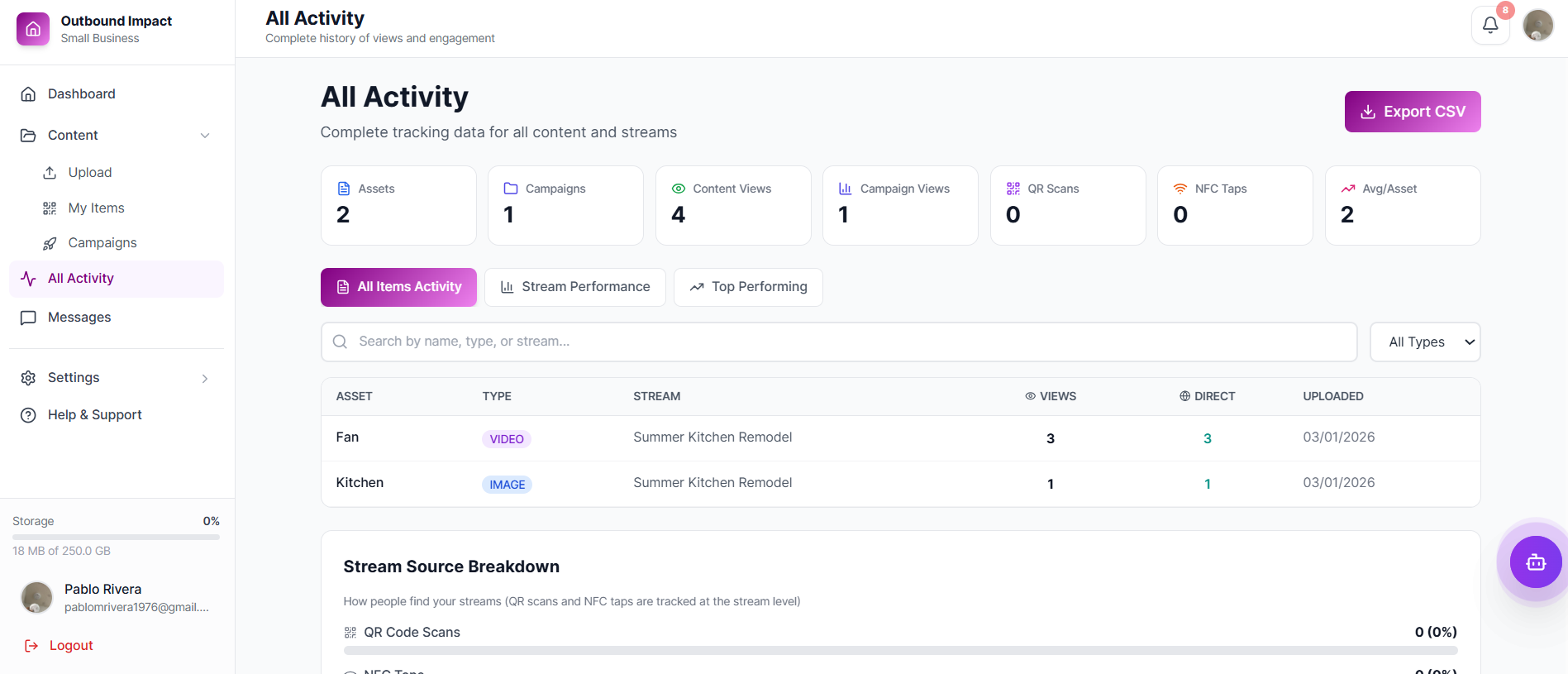Click the Help & Support question icon
The height and width of the screenshot is (674, 1568).
pos(28,415)
